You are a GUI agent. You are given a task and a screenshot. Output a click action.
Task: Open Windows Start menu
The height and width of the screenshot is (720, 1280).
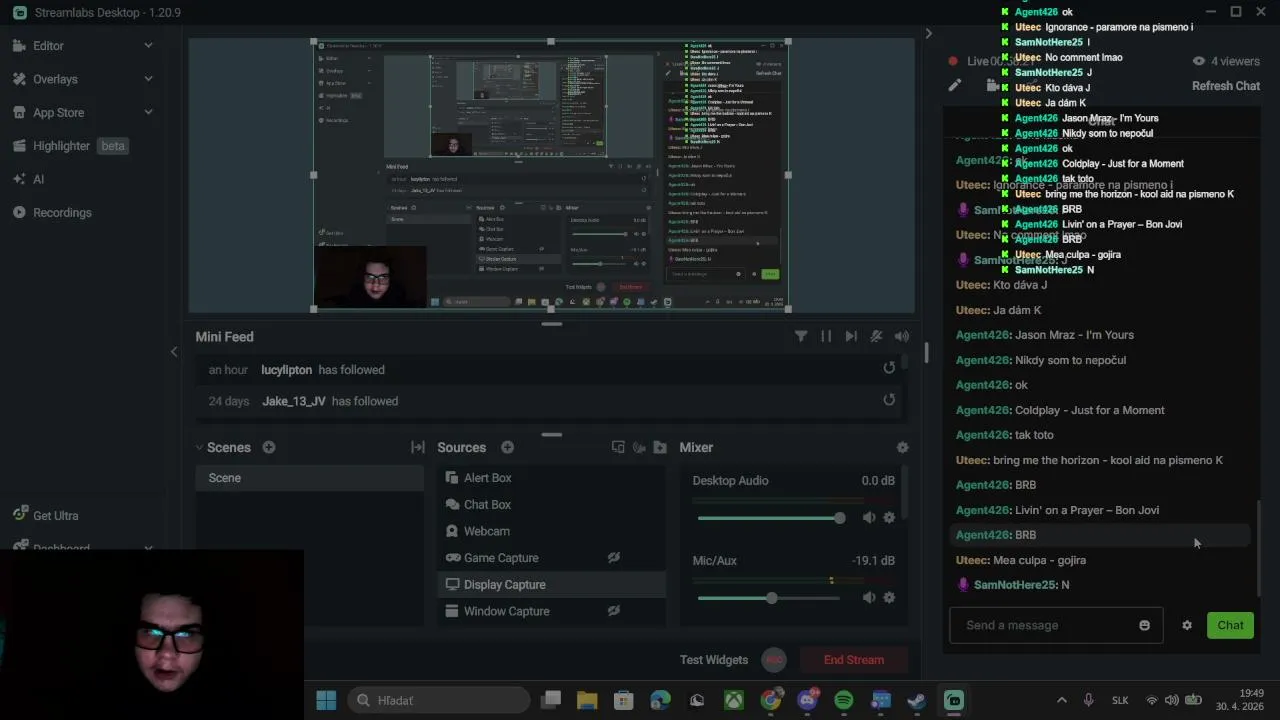point(326,700)
